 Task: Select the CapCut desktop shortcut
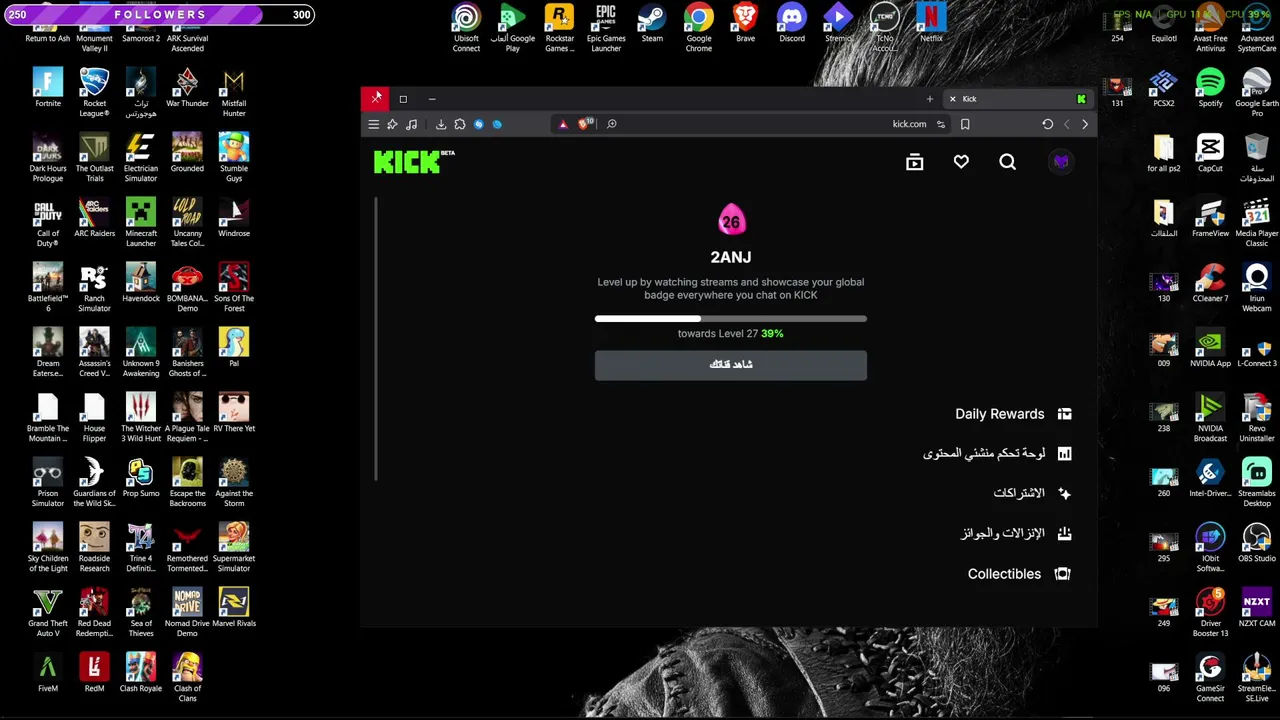tap(1210, 153)
